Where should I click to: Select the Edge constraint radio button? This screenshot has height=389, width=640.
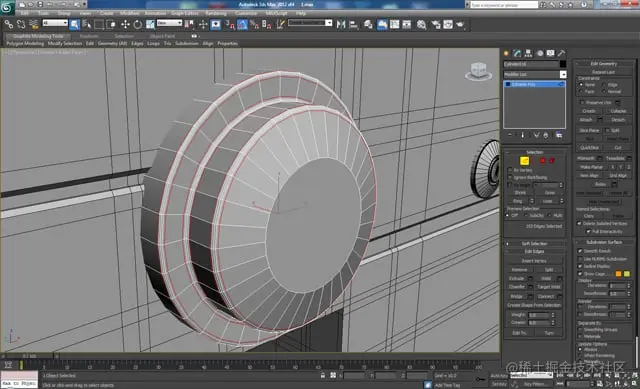604,84
